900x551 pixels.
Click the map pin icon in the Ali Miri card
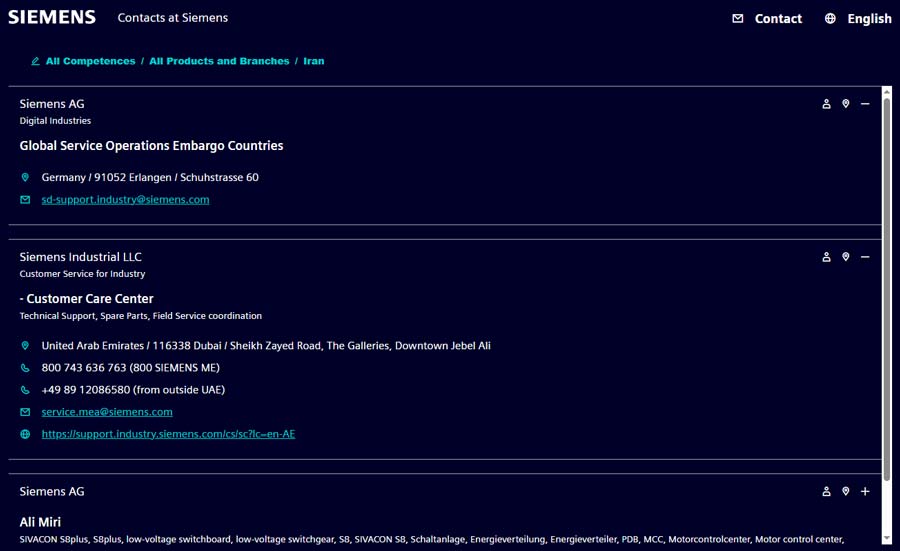click(845, 491)
